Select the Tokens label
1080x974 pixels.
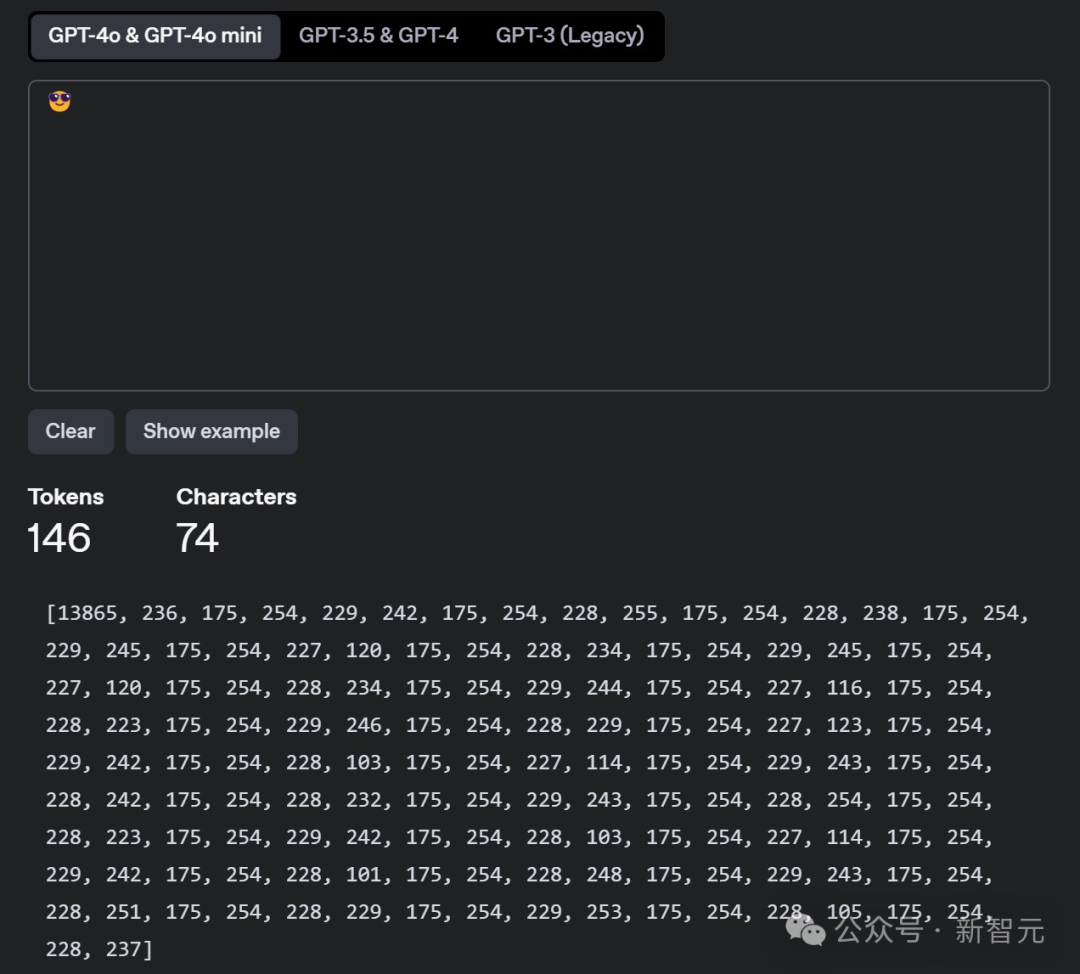(65, 497)
